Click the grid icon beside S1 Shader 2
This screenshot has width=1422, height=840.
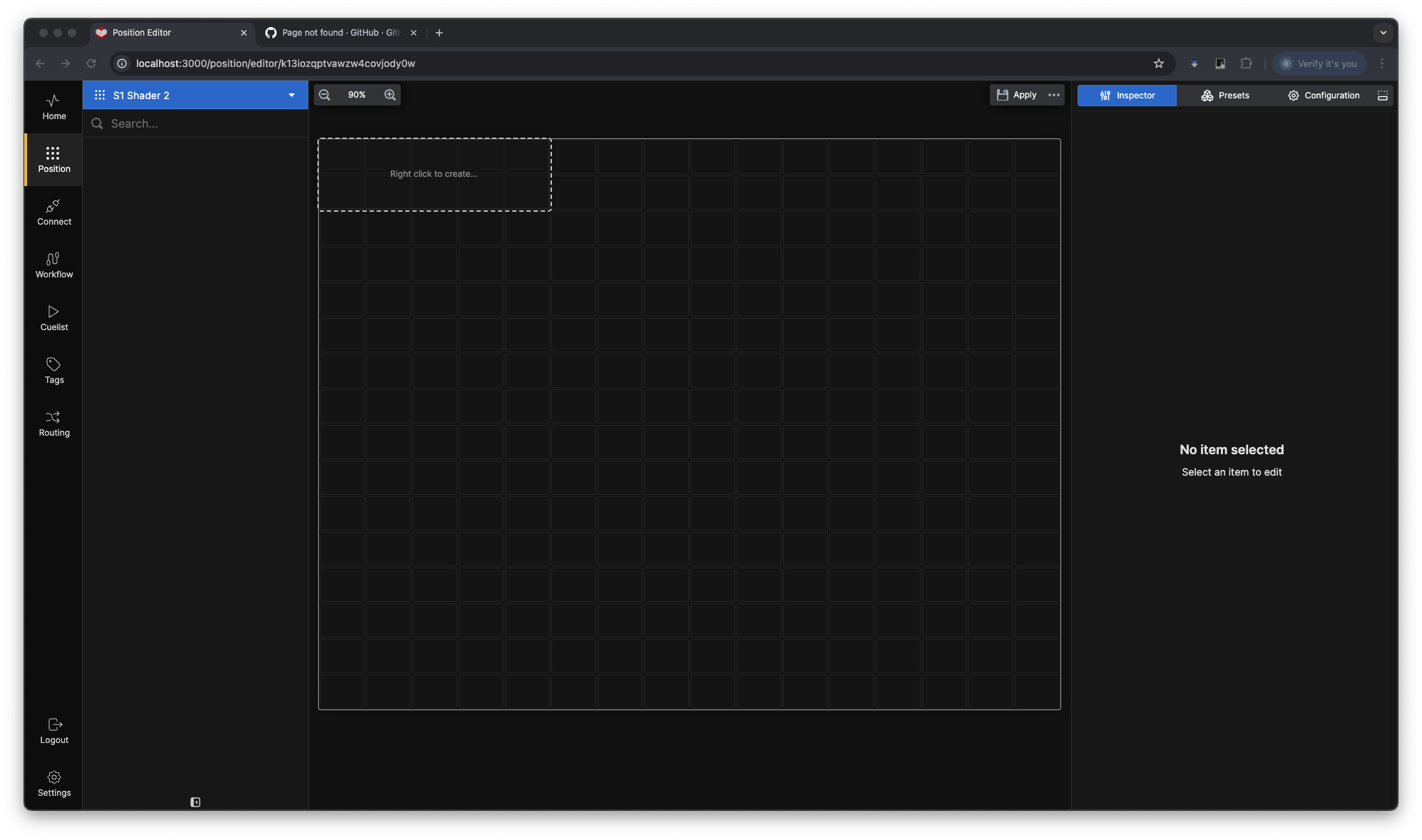(100, 95)
